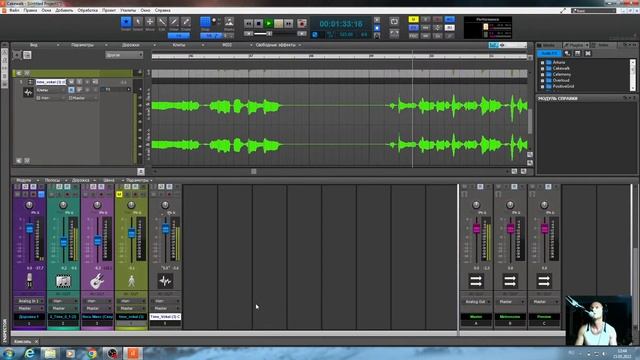
Task: Click the timeline ruler above the waveform
Action: click(x=340, y=56)
